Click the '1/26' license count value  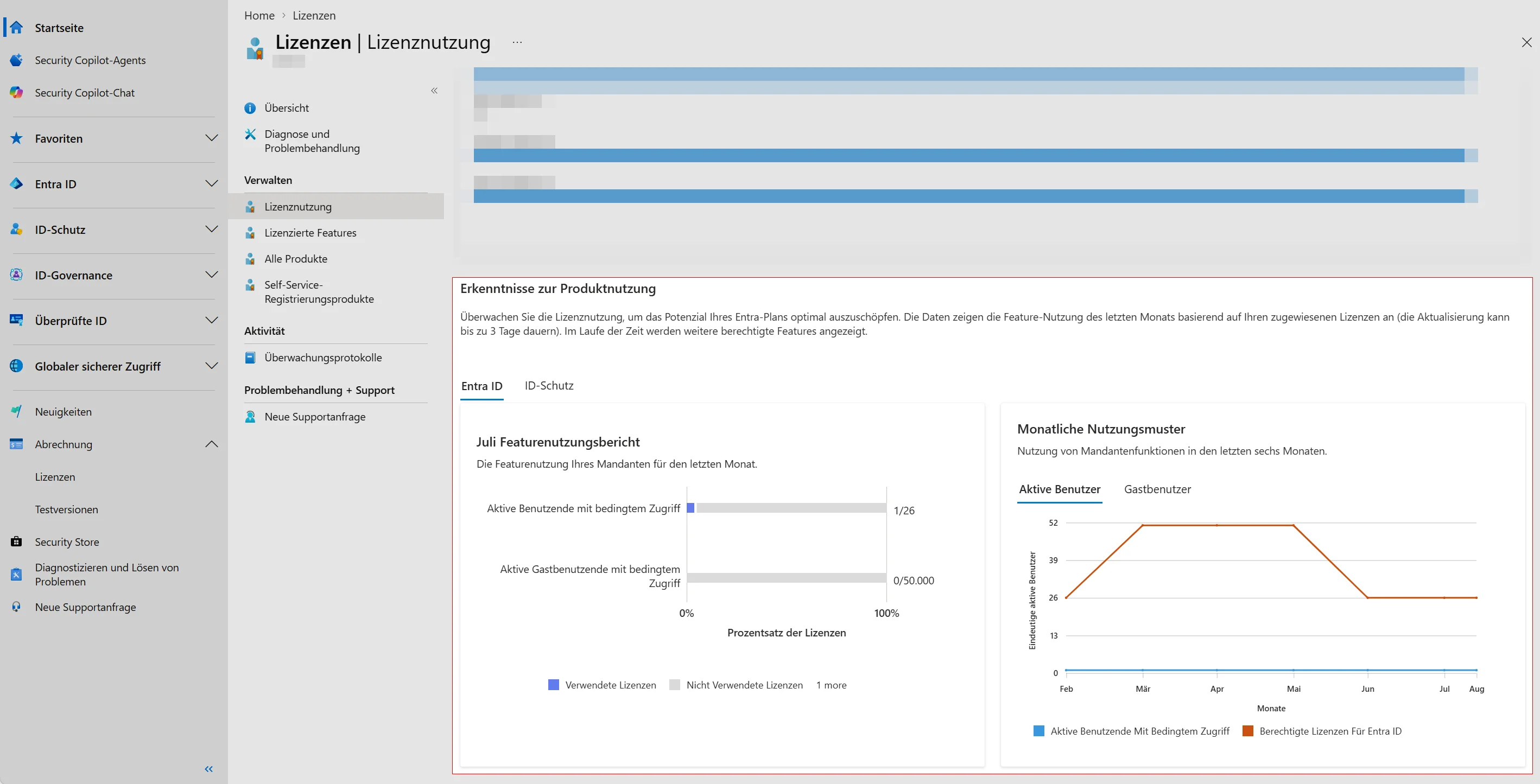tap(904, 511)
